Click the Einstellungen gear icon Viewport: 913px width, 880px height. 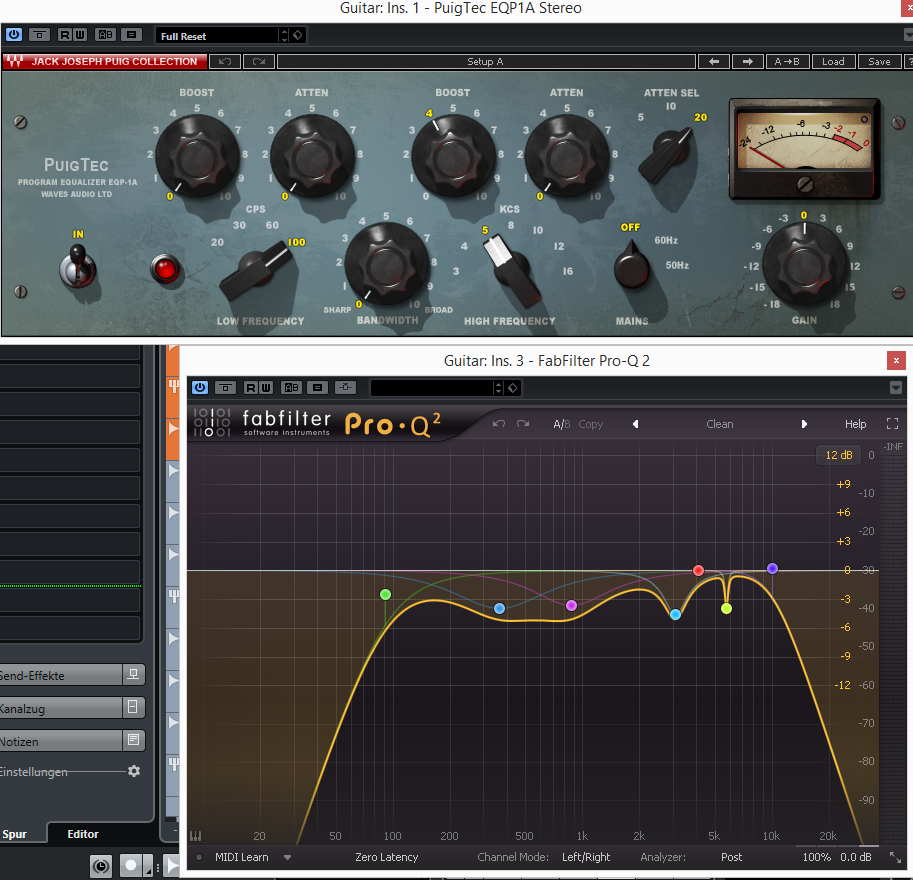click(x=133, y=772)
